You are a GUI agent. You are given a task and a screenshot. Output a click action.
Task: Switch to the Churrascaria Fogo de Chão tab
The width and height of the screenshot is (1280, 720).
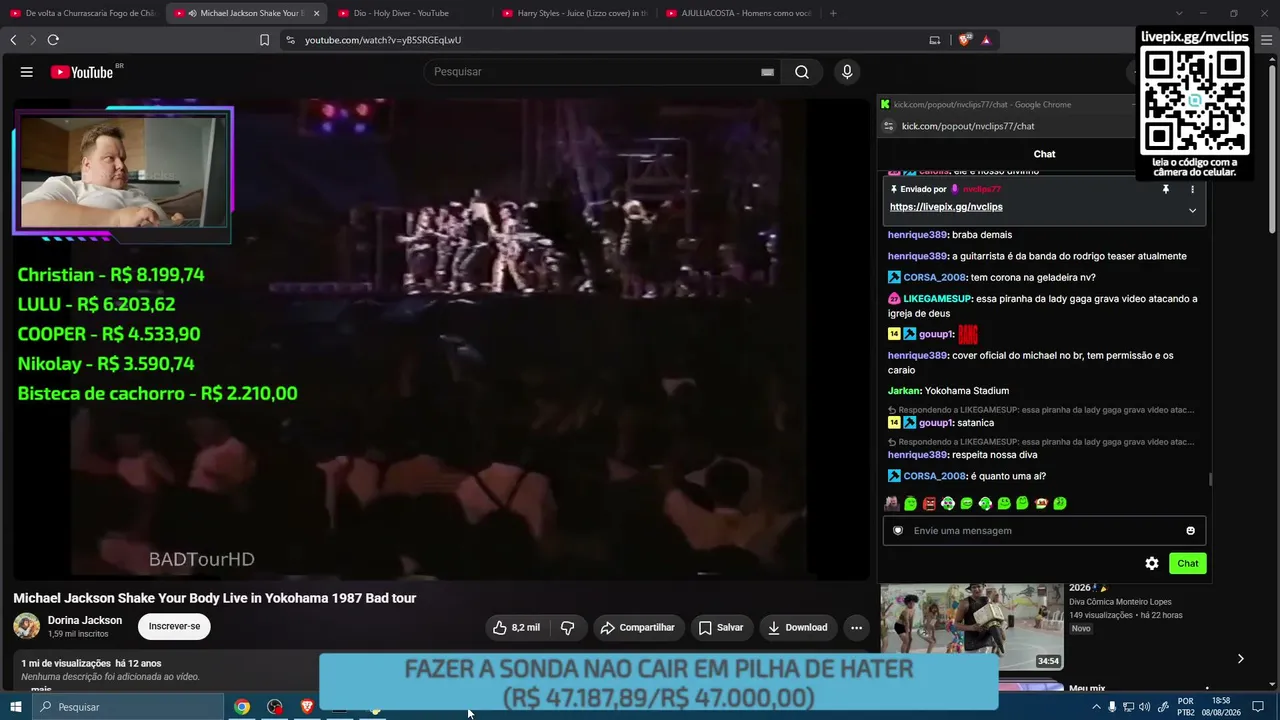83,13
